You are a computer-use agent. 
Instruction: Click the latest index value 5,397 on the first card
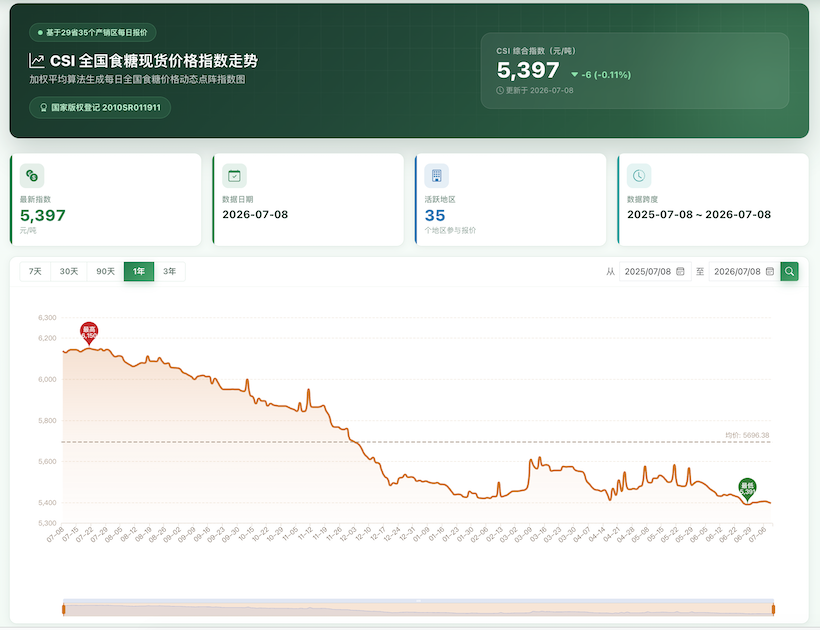43,215
